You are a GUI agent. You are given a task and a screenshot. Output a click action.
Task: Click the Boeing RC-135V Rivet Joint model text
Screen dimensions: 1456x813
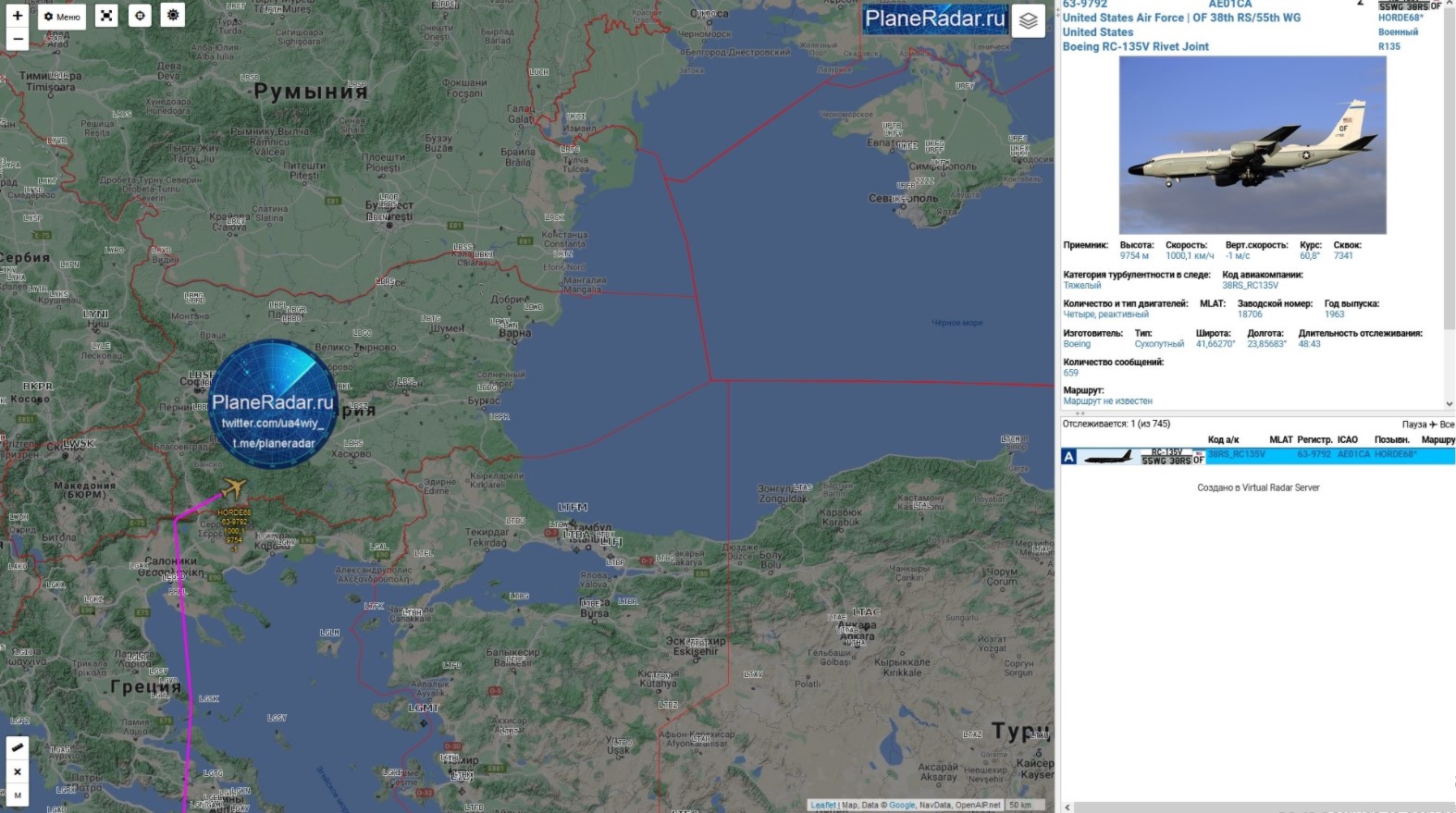tap(1136, 46)
